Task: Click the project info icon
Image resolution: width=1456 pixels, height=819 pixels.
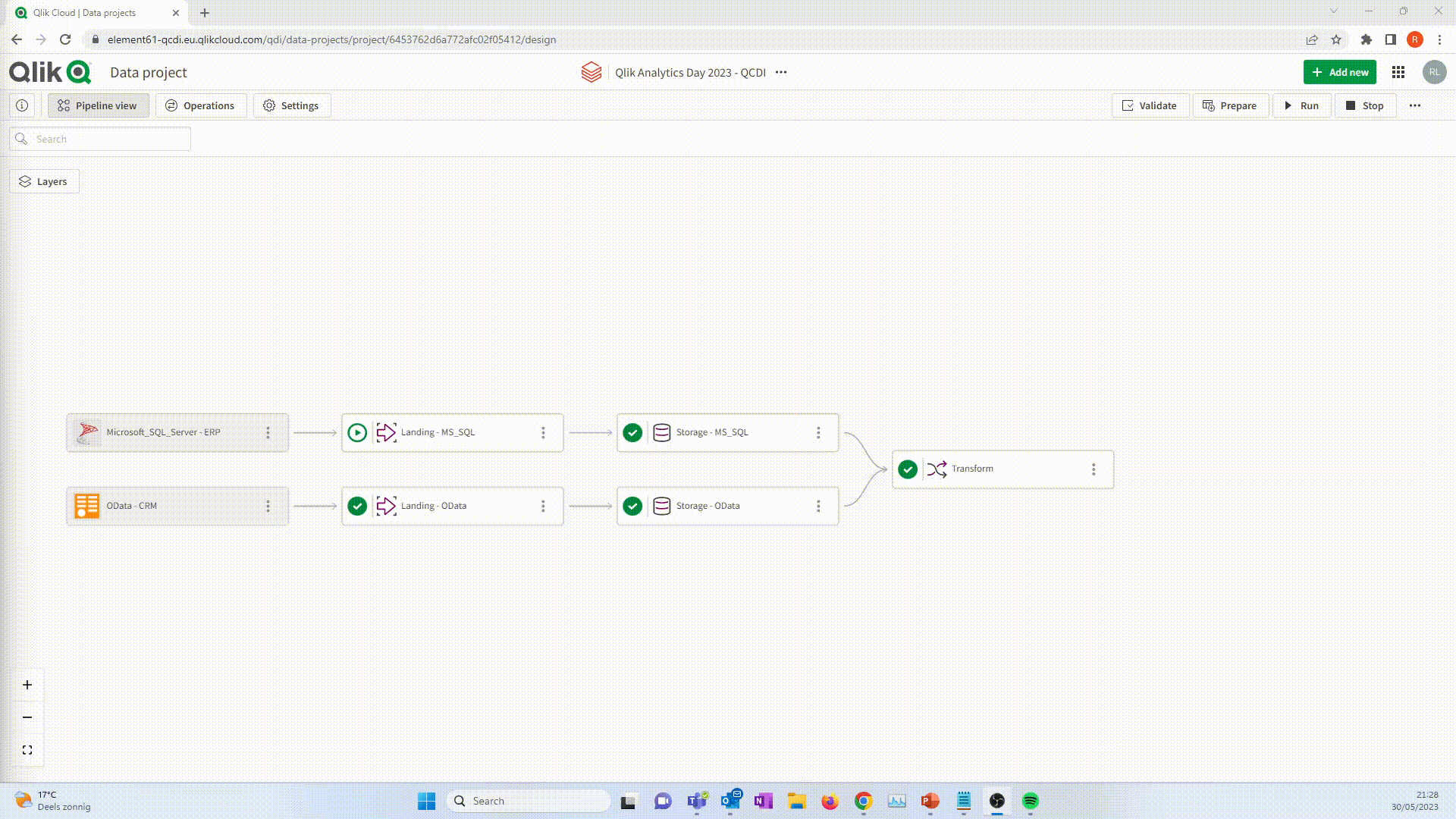Action: 22,105
